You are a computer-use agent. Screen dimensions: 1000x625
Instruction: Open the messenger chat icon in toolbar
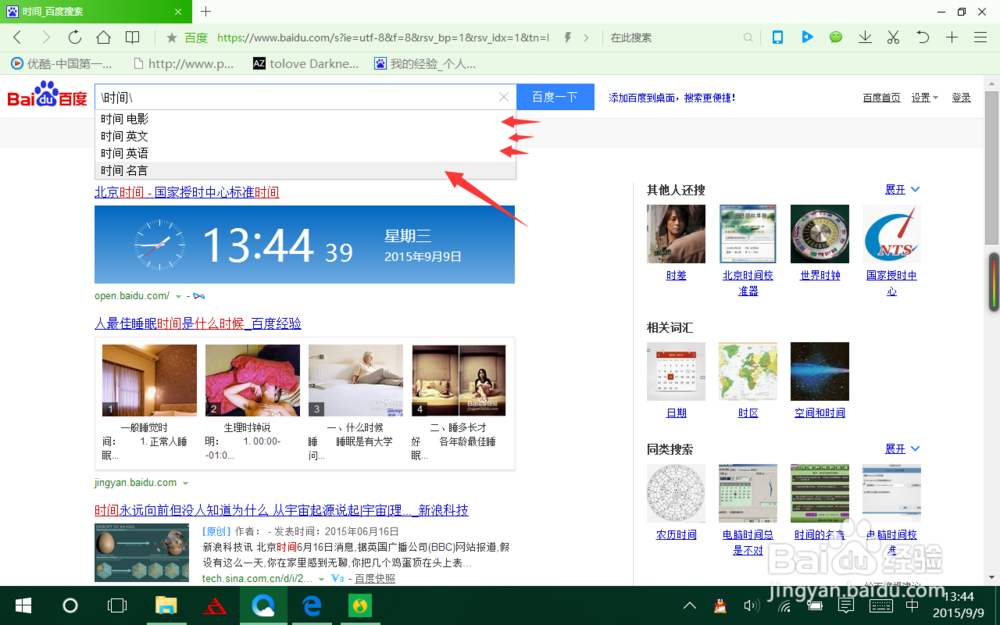click(836, 38)
